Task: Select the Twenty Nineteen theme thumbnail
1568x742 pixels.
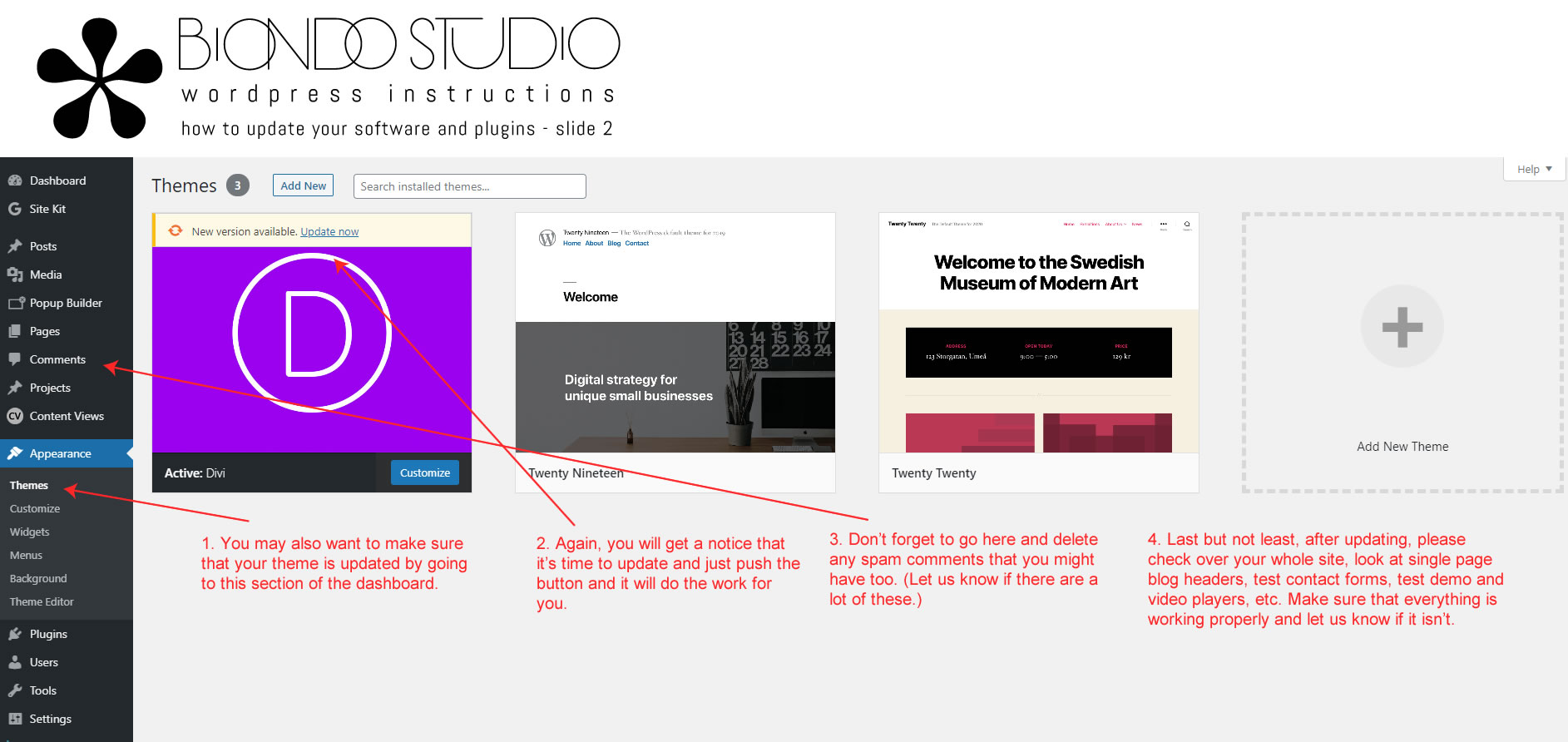Action: click(x=675, y=333)
